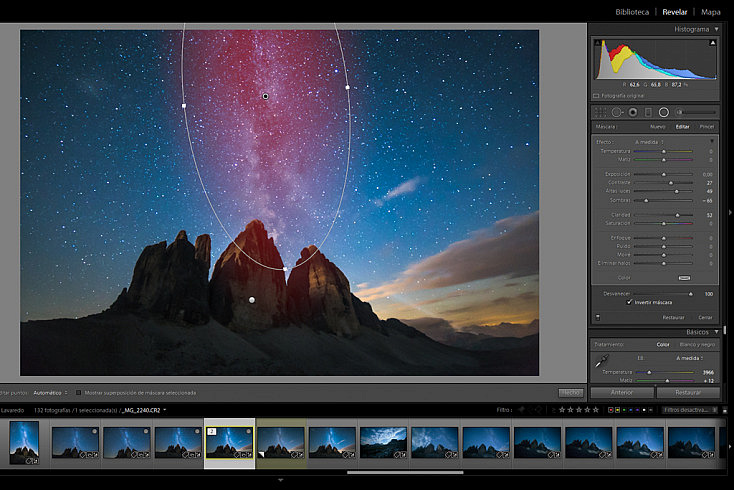The image size is (734, 490).
Task: Toggle highlight clipping indicator in histogram
Action: [712, 43]
